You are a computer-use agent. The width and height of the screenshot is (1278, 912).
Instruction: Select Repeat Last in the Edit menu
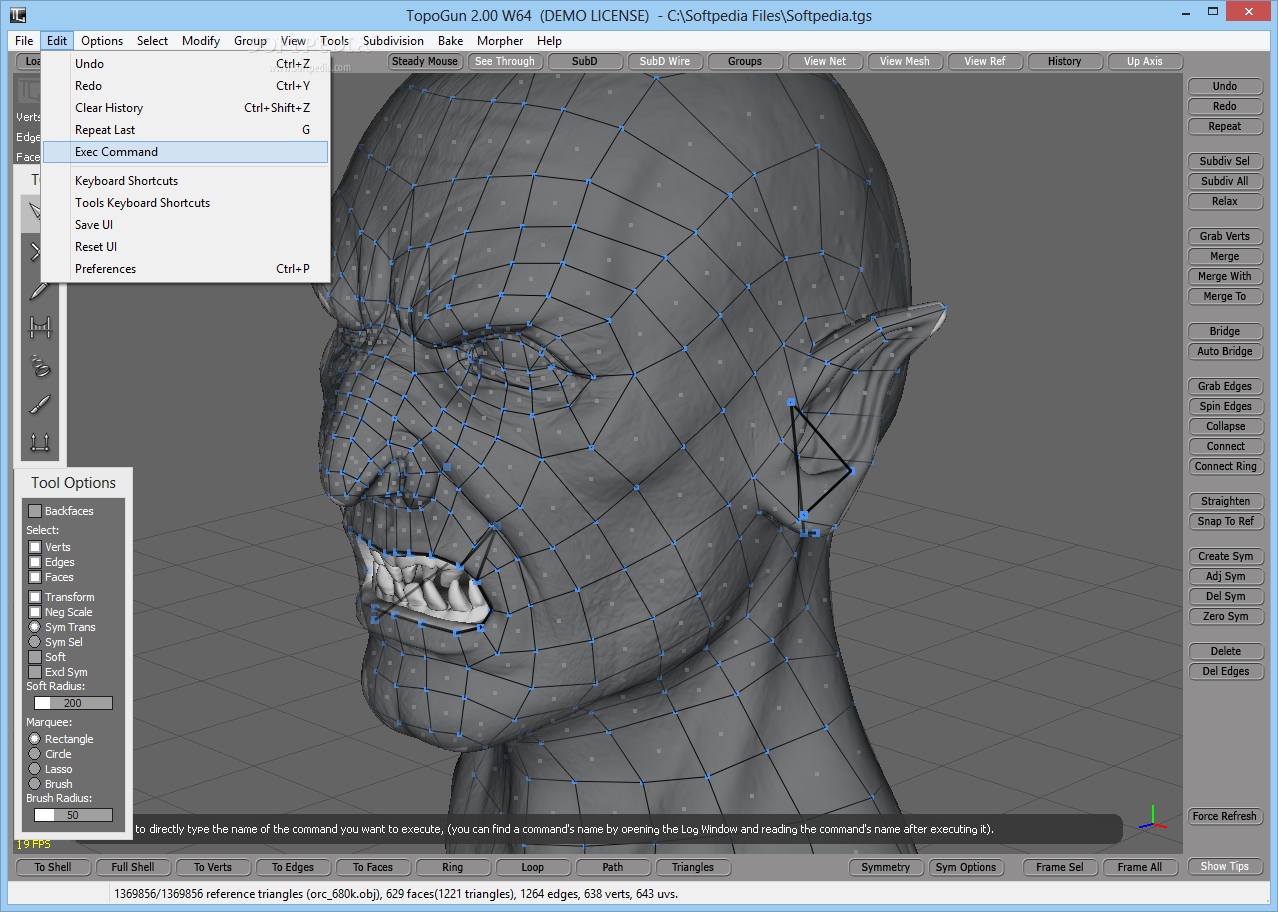186,130
